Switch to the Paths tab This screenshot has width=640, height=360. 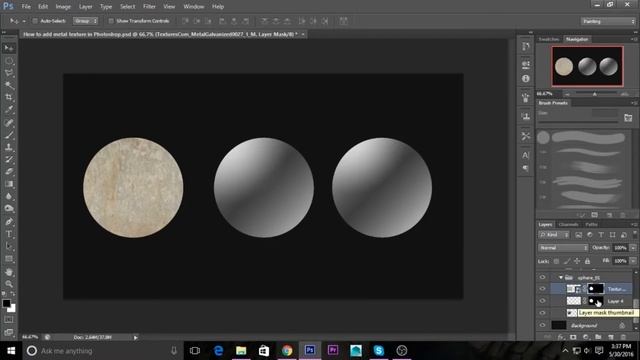591,224
